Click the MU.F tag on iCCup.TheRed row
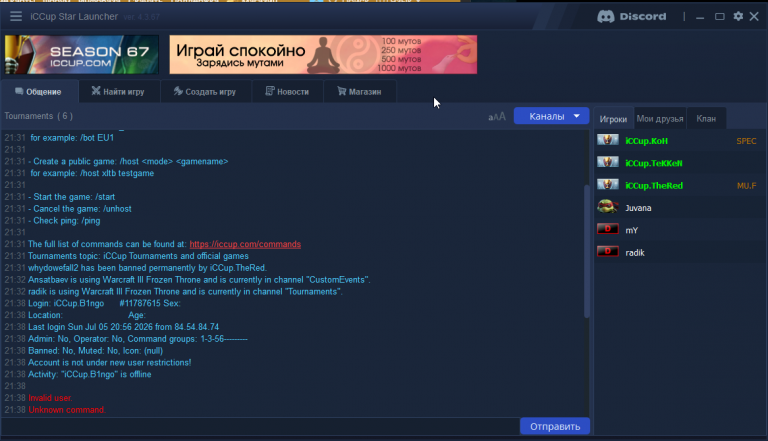Screen dimensions: 768x441 (746, 186)
